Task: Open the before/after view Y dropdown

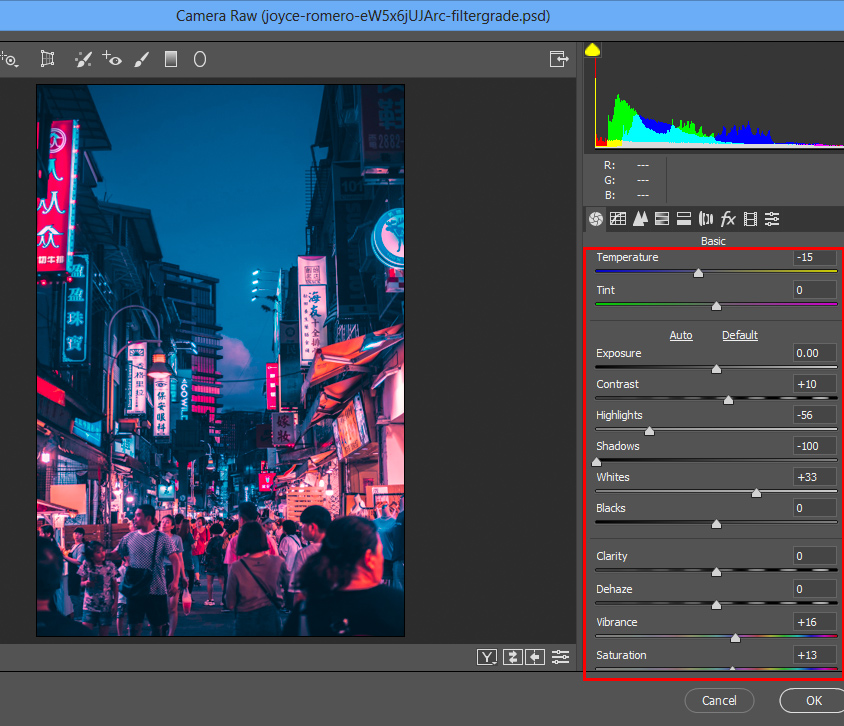Action: coord(487,657)
